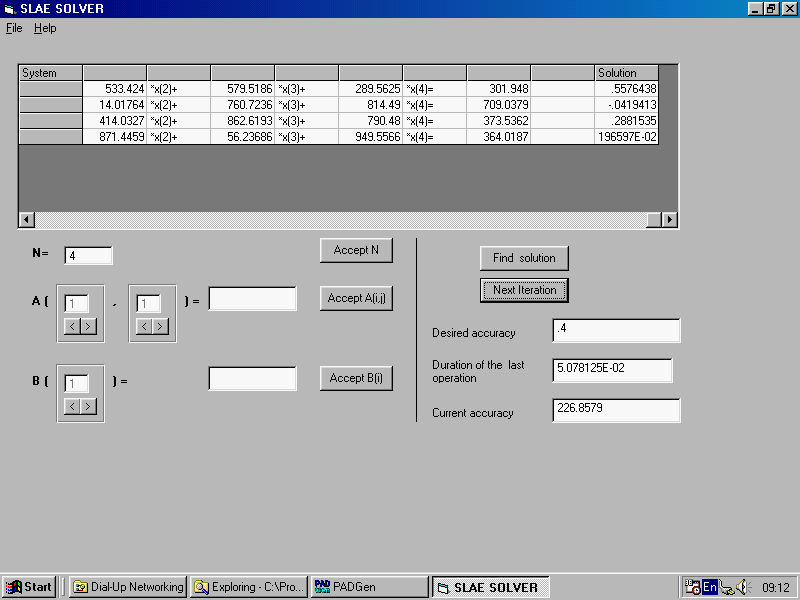800x600 pixels.
Task: Open the Start menu
Action: (x=27, y=587)
